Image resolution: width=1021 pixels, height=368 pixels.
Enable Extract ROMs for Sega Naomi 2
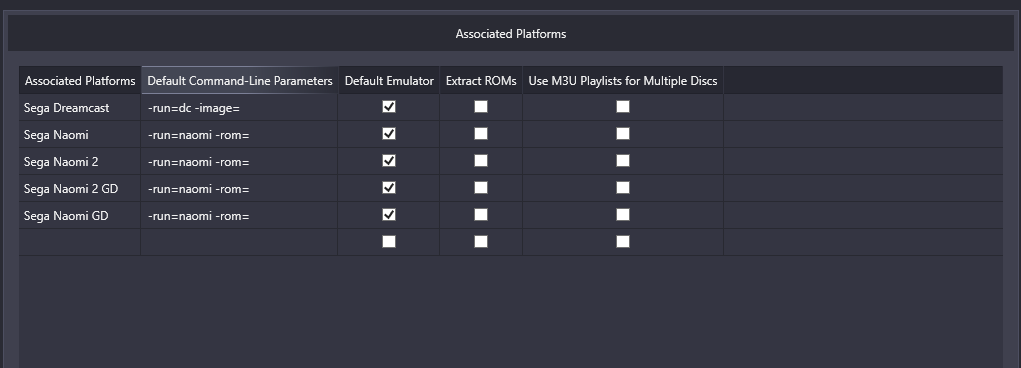pos(481,161)
